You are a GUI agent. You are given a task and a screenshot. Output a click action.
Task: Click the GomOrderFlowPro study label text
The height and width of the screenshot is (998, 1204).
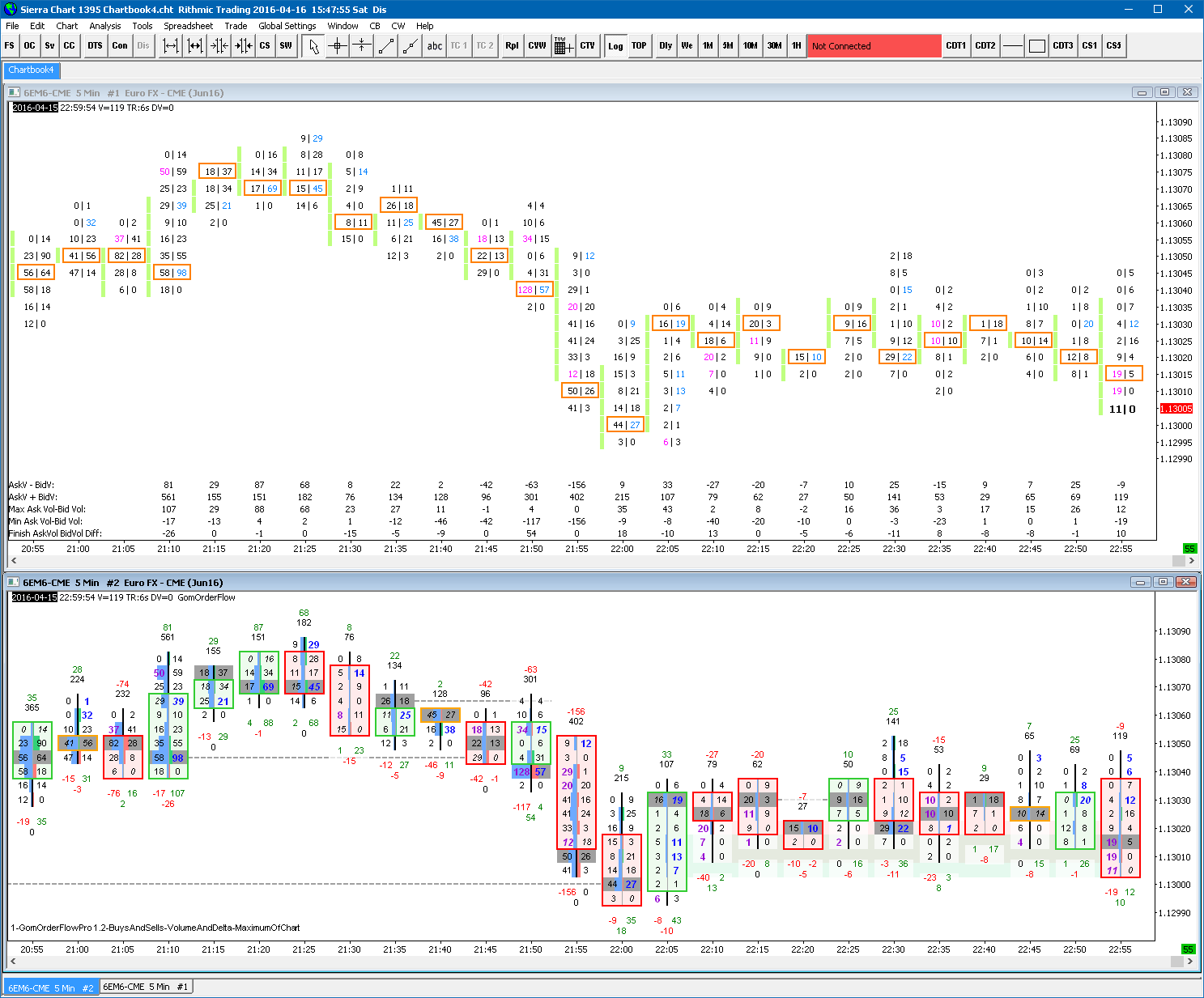click(x=155, y=928)
